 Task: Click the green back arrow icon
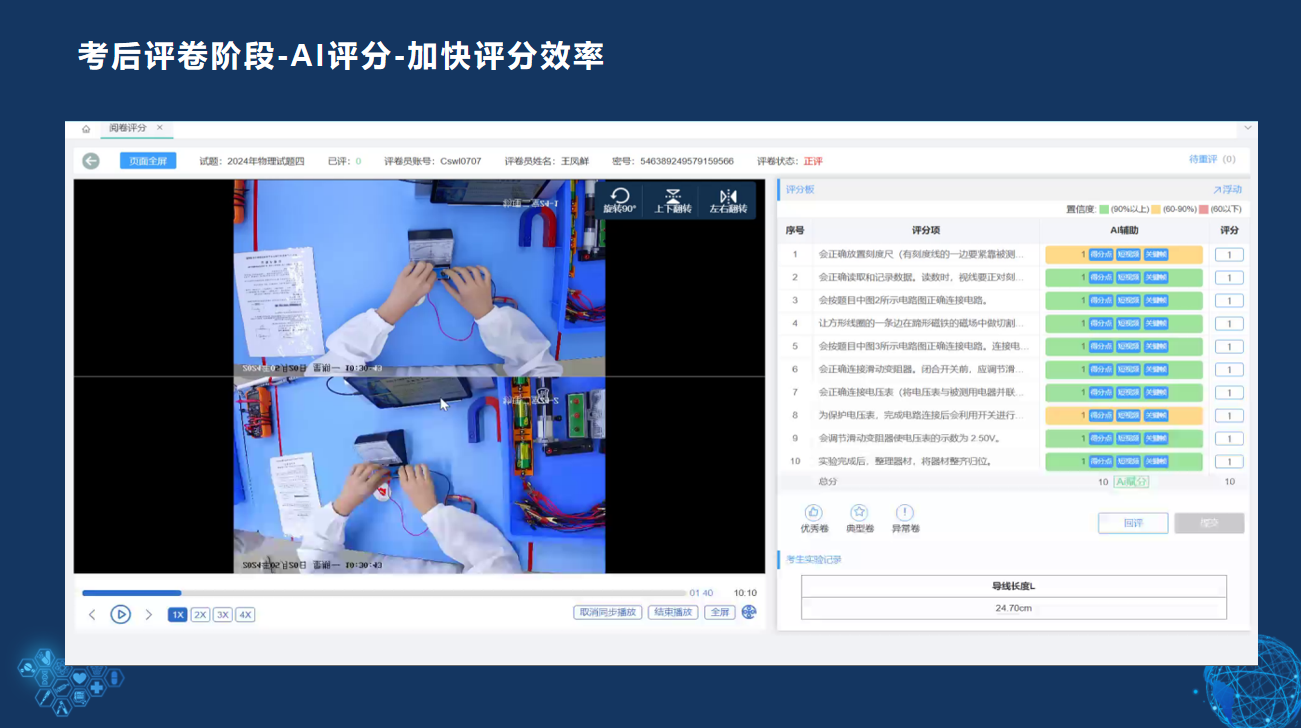(91, 161)
